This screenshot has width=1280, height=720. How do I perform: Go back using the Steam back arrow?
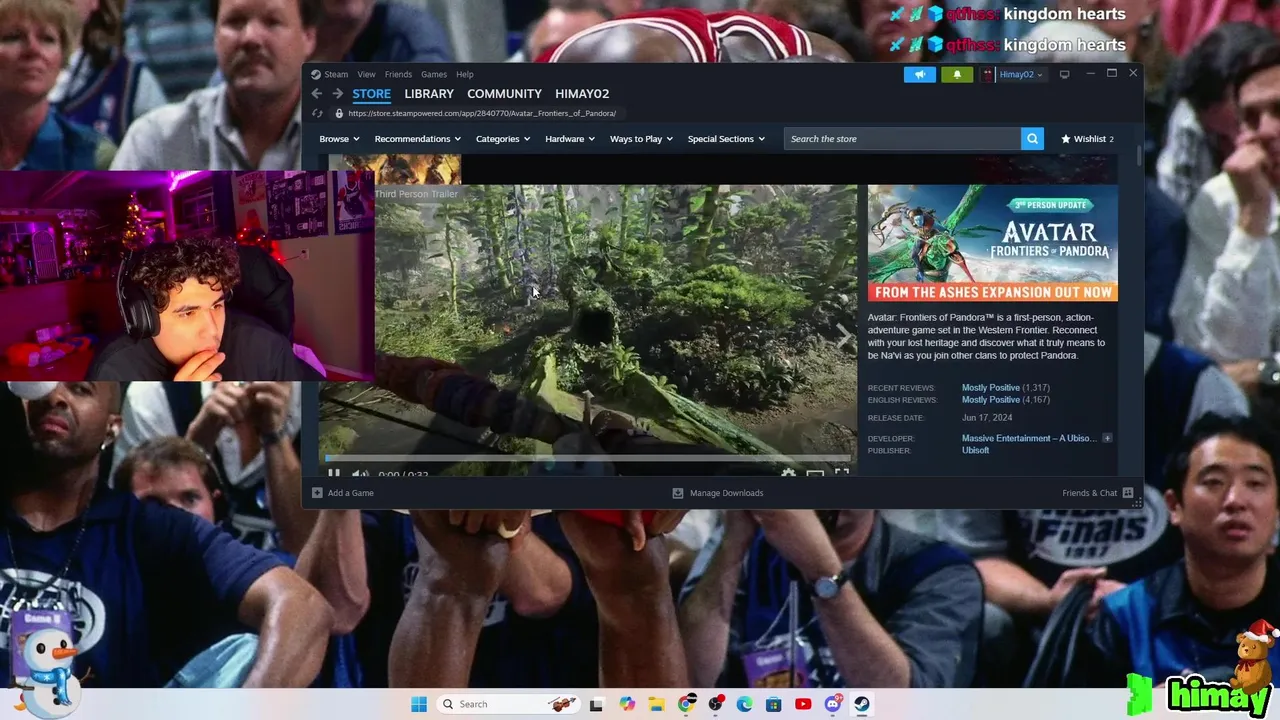coord(317,94)
